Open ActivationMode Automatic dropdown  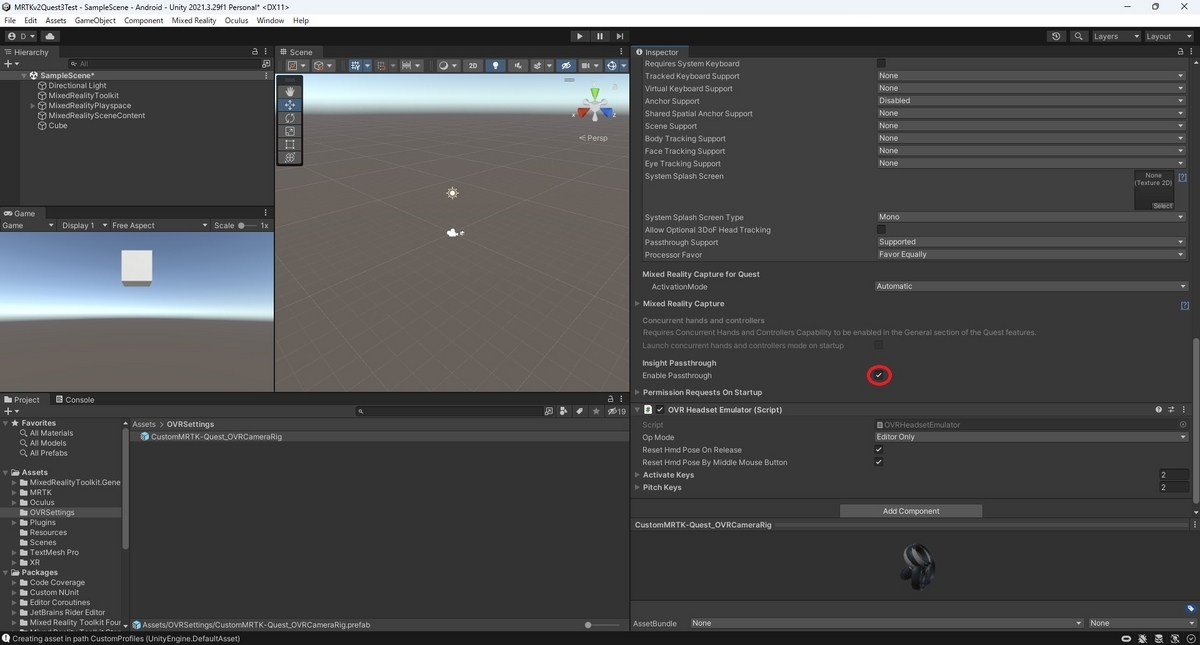click(1031, 286)
